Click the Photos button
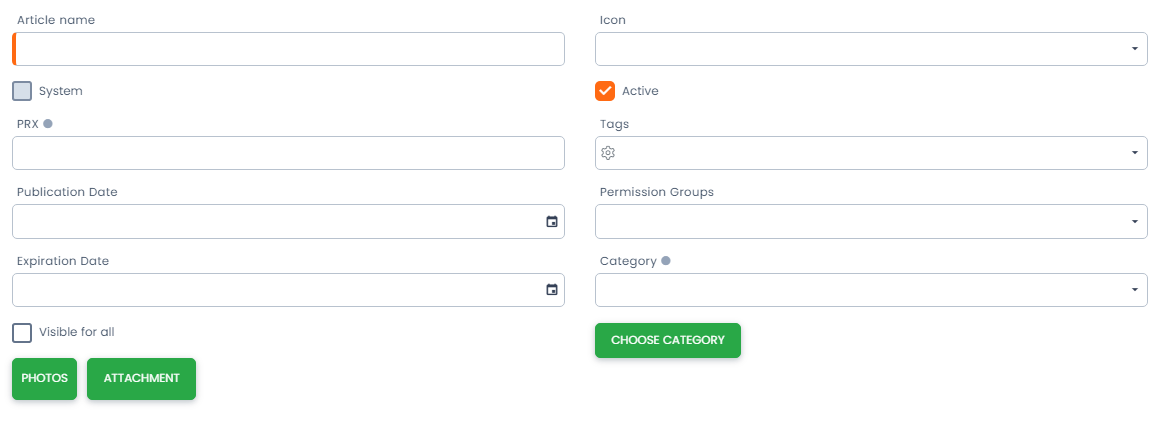Screen dimensions: 1157x424 coord(44,379)
